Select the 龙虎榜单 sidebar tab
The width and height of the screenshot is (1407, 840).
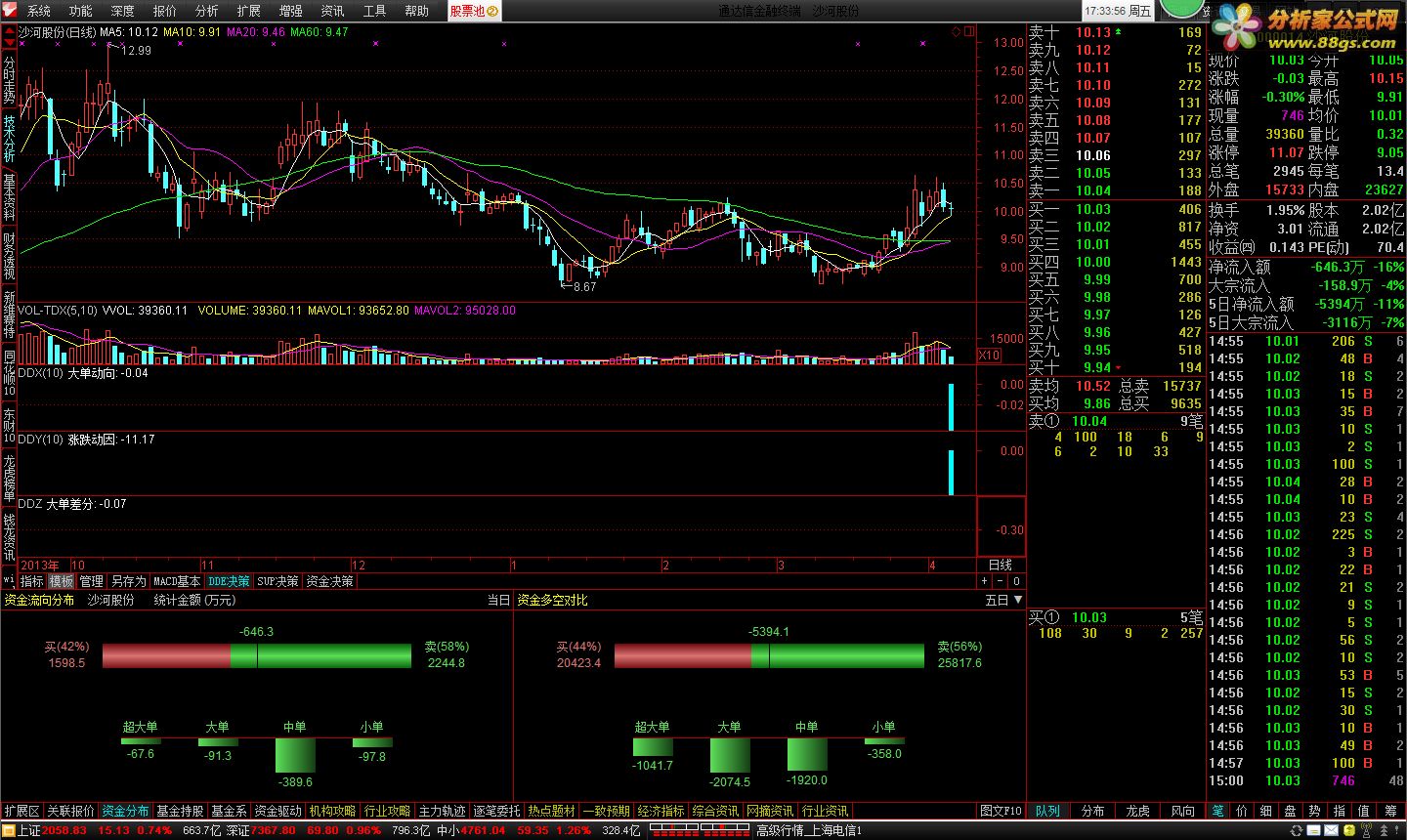(9, 479)
